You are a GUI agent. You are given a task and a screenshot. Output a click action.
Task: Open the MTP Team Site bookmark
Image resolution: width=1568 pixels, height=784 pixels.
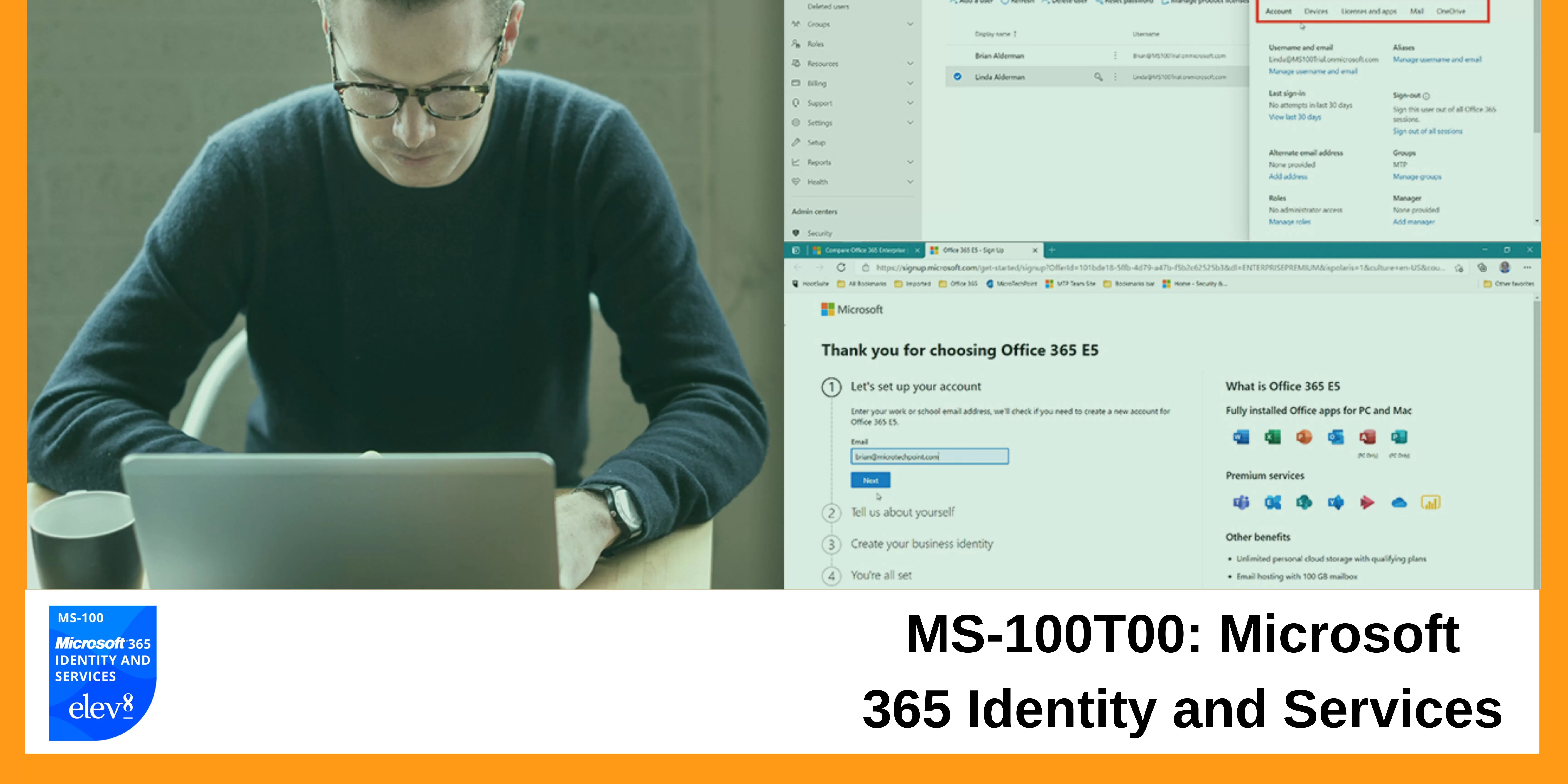tap(1070, 284)
